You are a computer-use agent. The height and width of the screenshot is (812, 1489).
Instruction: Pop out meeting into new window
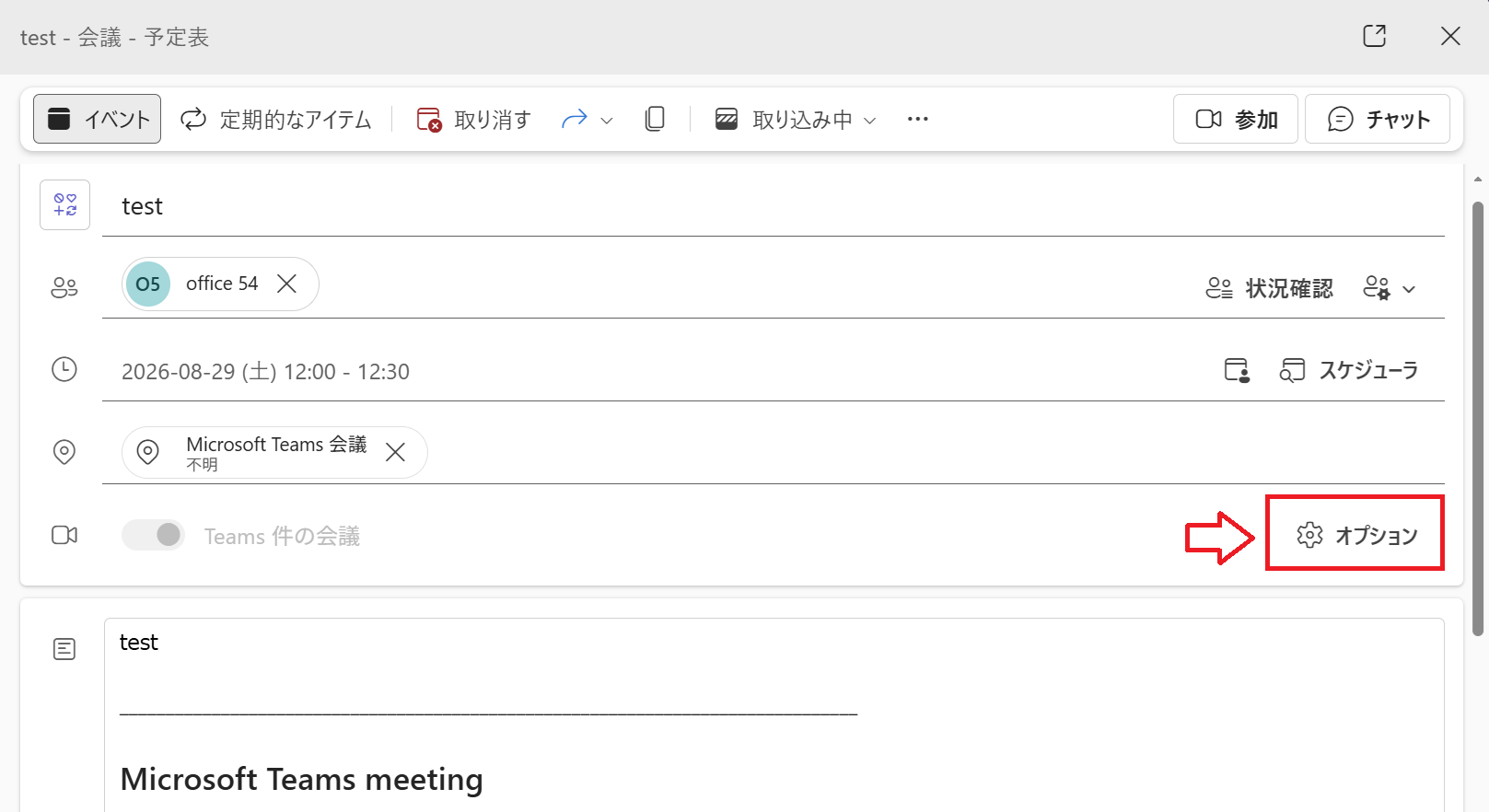1374,36
